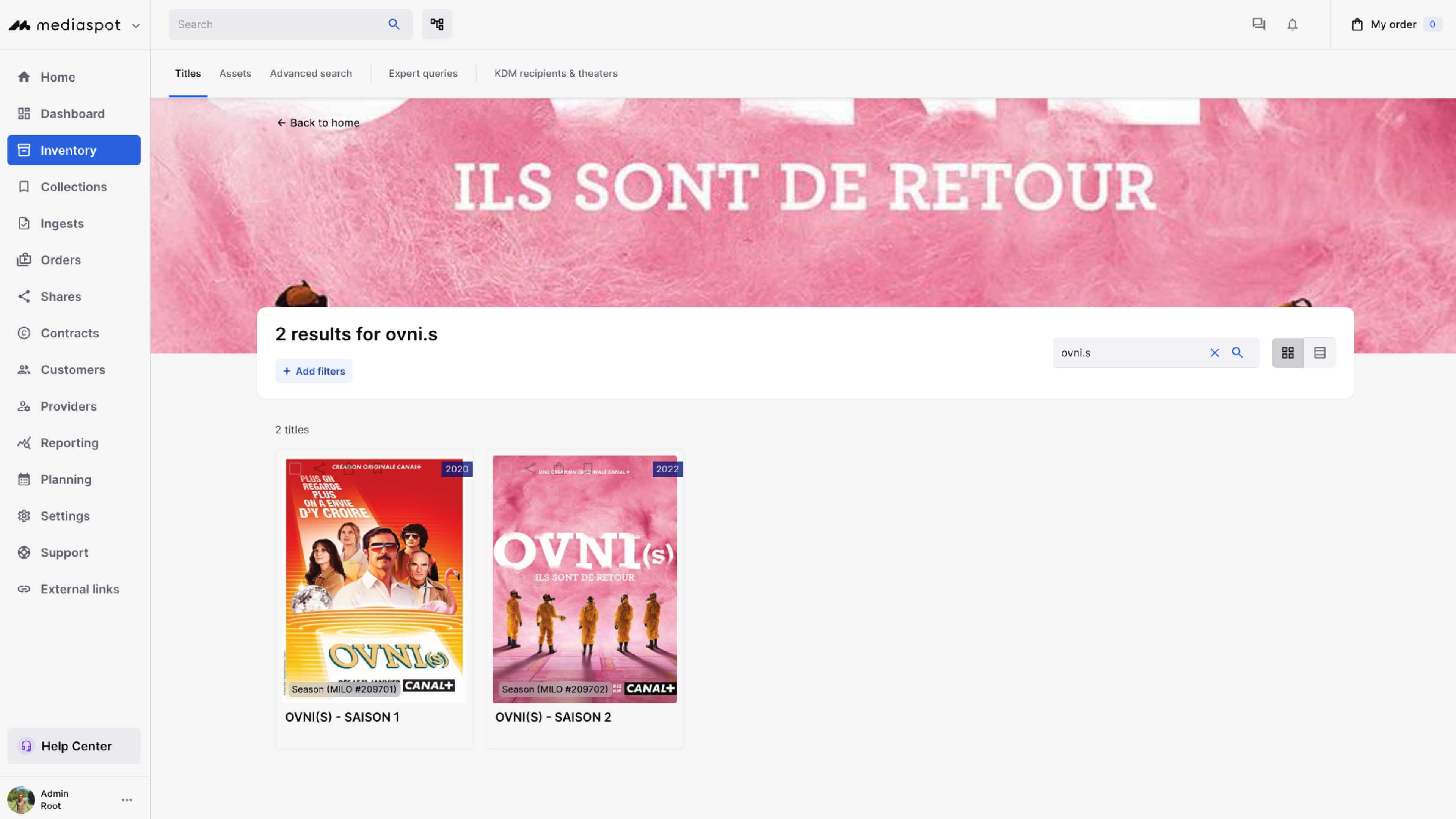Add OVNI(S) Saison 2 to order

coord(559,469)
